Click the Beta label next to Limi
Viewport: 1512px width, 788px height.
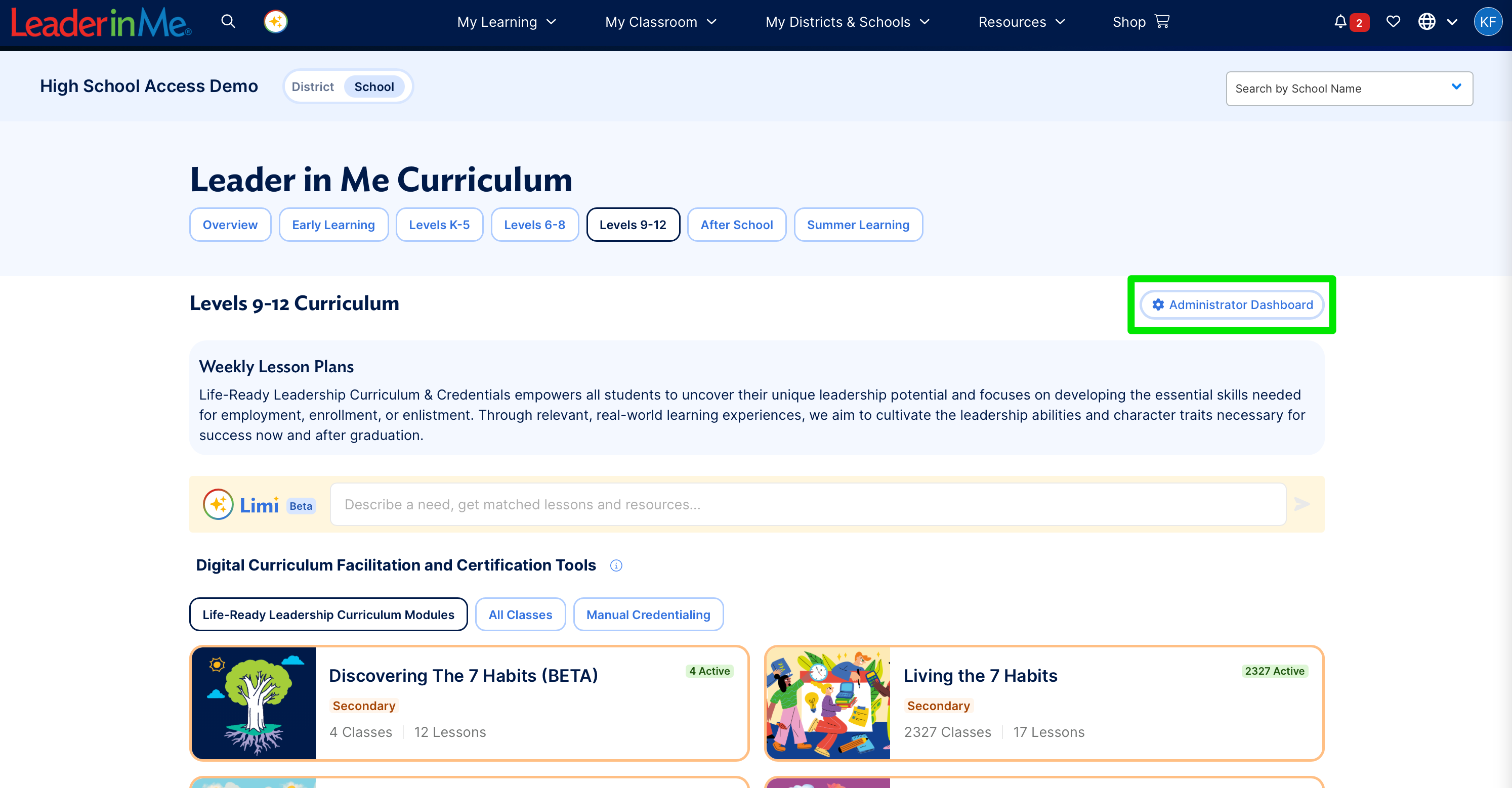pyautogui.click(x=301, y=506)
